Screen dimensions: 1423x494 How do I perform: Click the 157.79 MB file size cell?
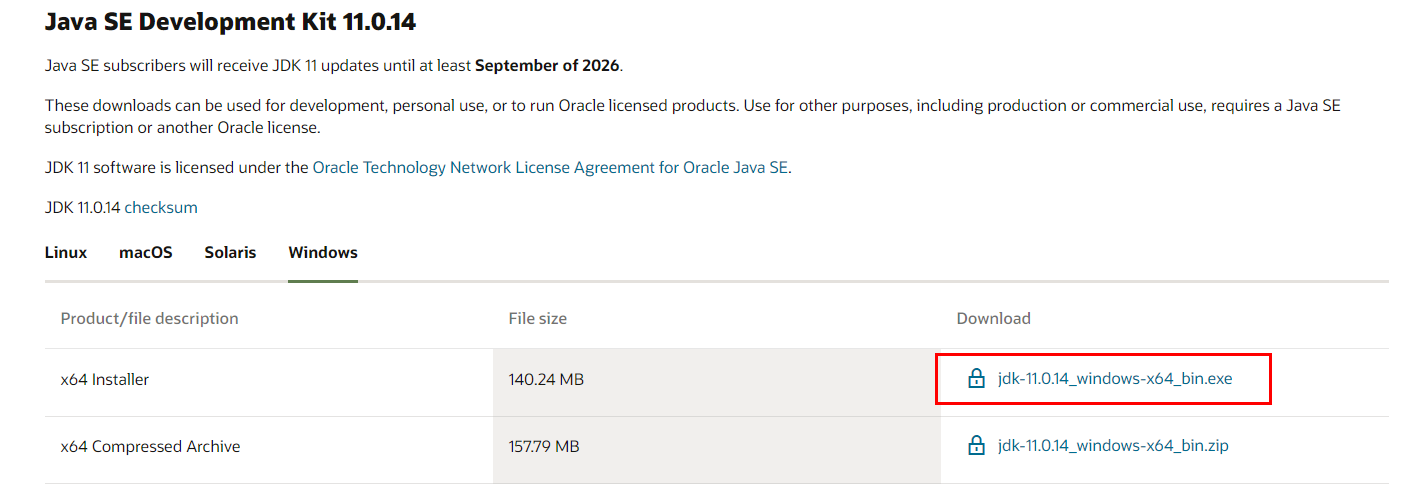pyautogui.click(x=545, y=447)
